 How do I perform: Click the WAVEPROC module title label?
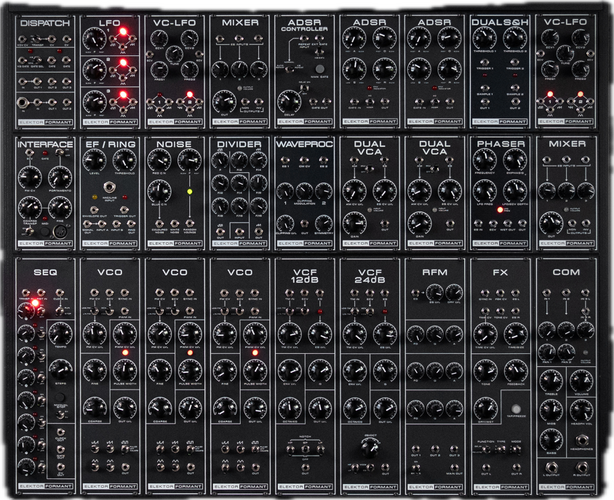[x=305, y=145]
